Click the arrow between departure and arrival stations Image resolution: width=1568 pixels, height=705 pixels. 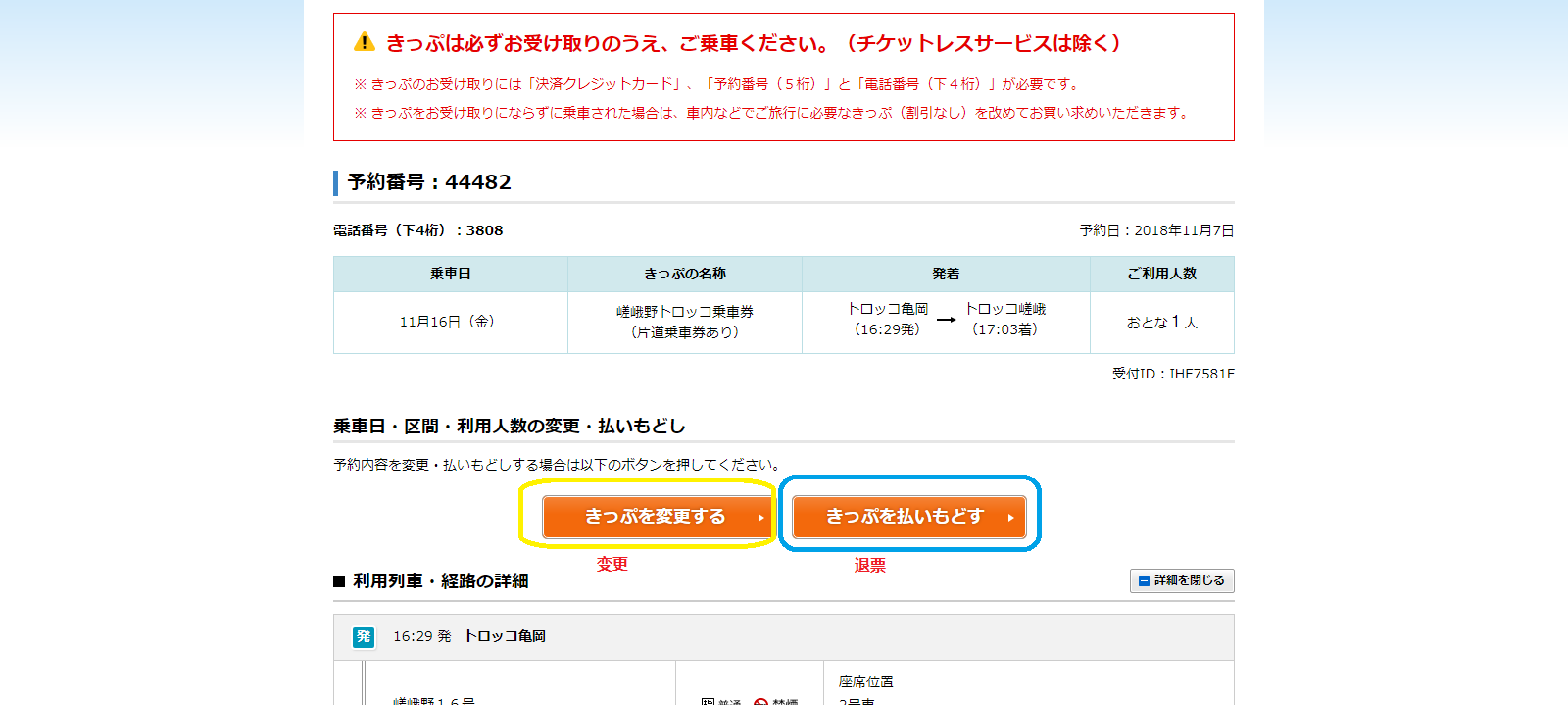point(946,320)
